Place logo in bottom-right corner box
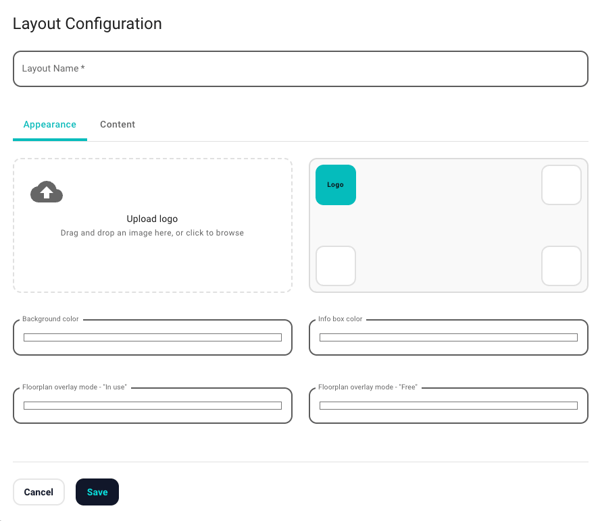The width and height of the screenshot is (600, 521). [561, 266]
